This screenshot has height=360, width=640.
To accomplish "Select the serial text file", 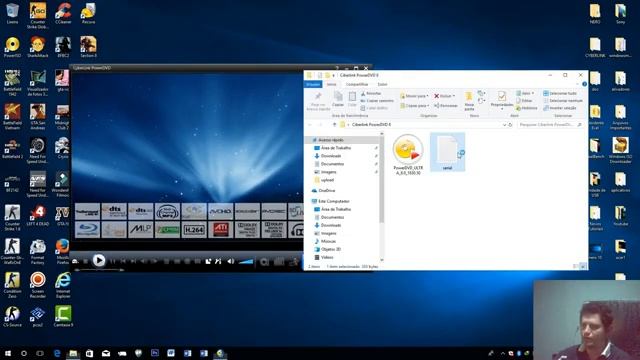I will point(447,152).
